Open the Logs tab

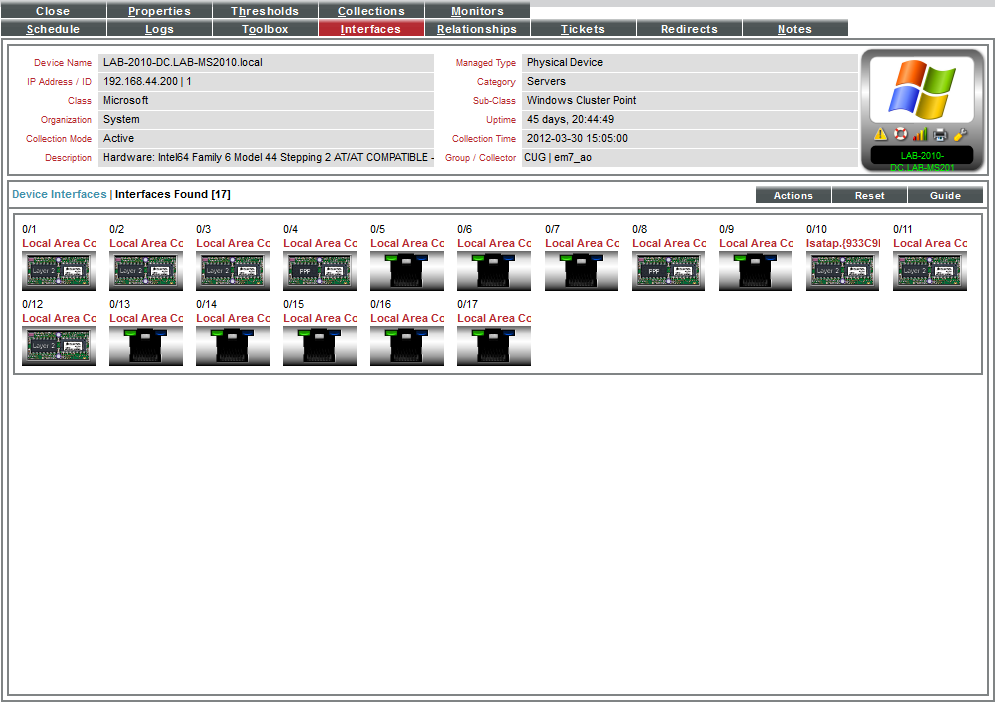(x=159, y=29)
